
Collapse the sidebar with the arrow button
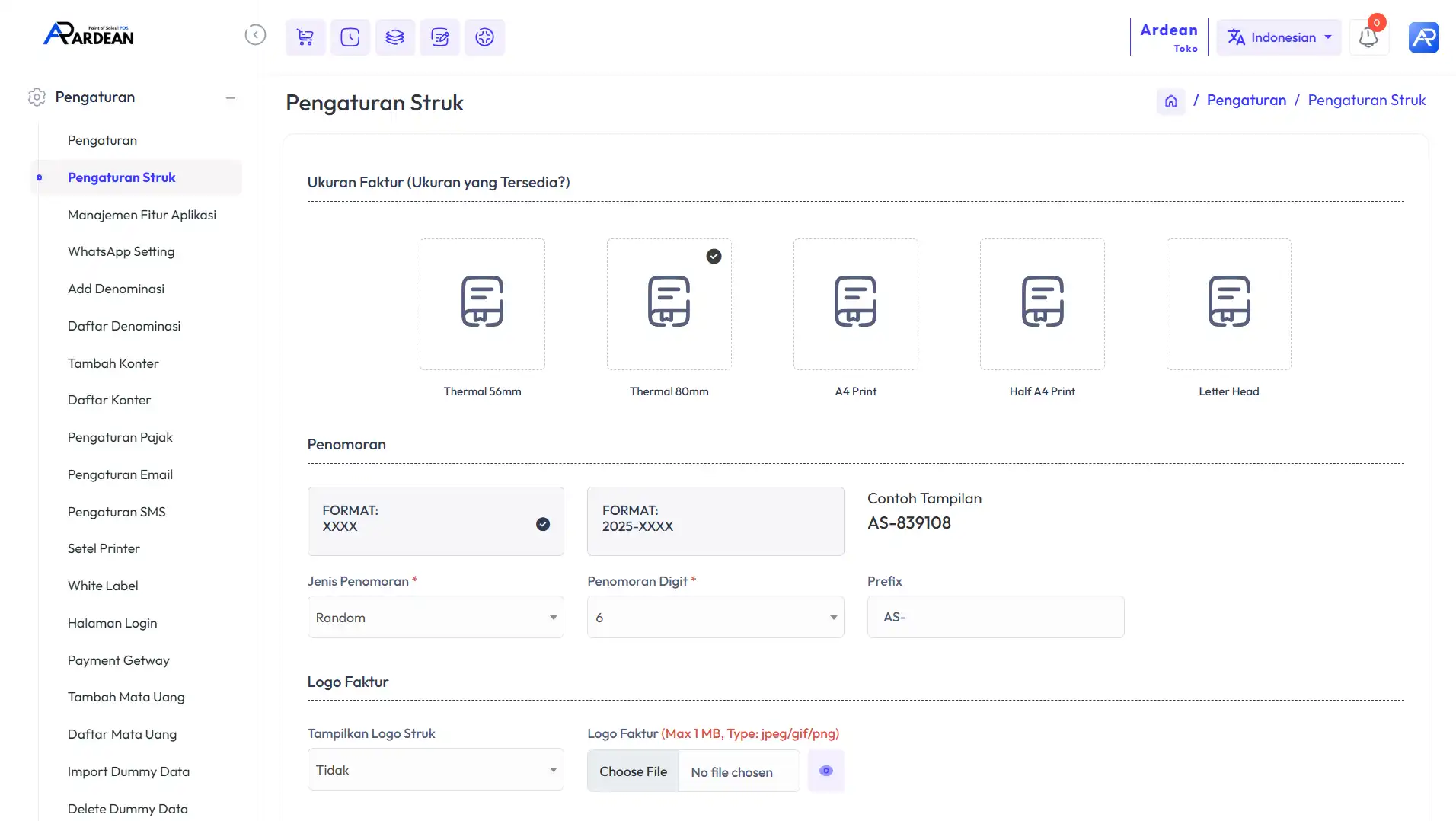click(x=255, y=35)
